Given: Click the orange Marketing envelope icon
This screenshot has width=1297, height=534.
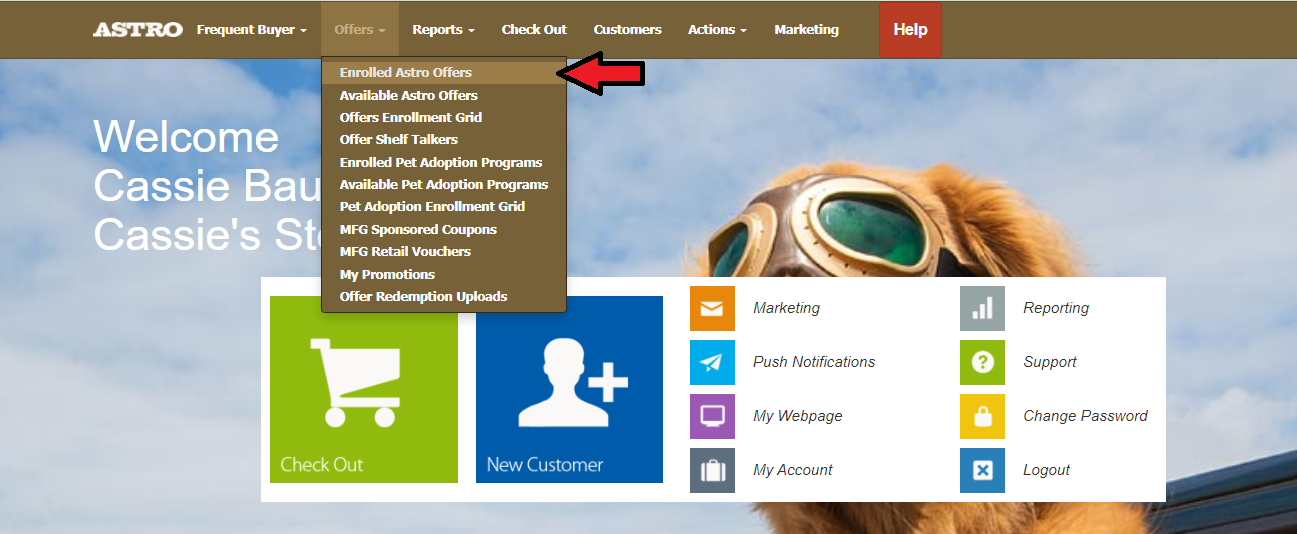Looking at the screenshot, I should click(712, 308).
